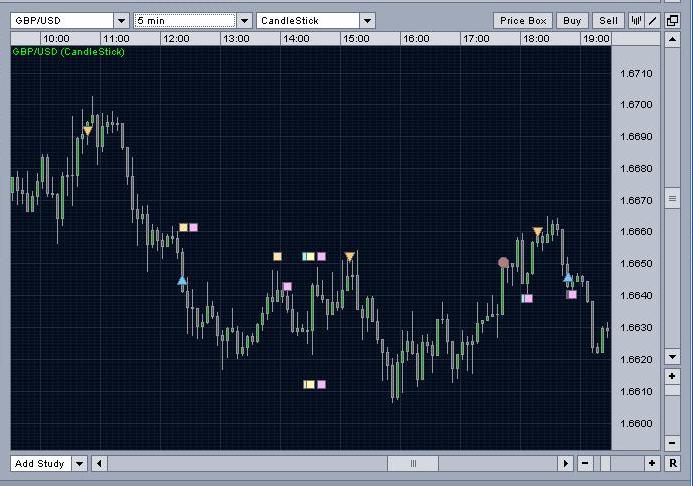
Task: Click the 18:00 time axis label
Action: 536,39
